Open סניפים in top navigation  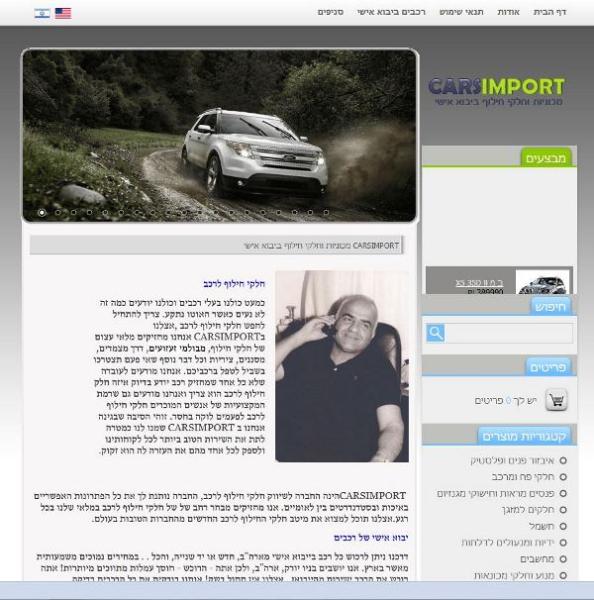(330, 12)
